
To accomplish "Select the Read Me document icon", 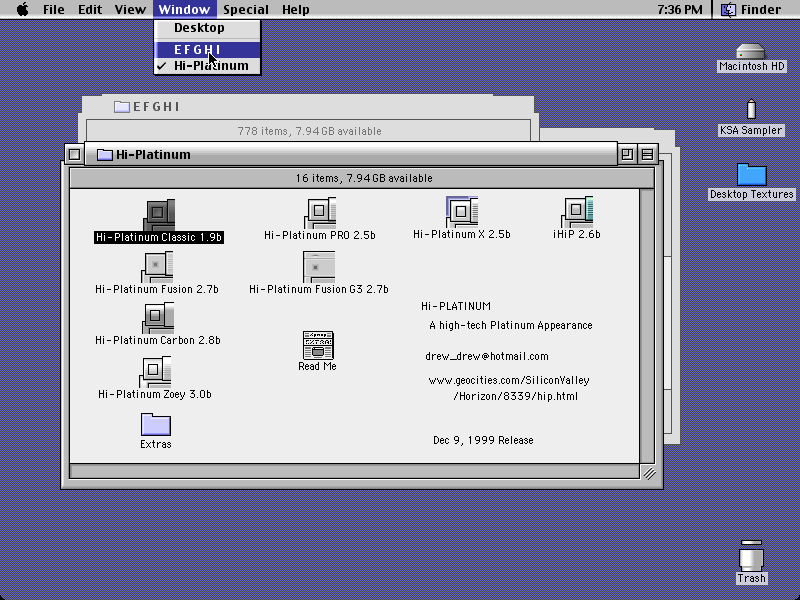I will coord(318,345).
